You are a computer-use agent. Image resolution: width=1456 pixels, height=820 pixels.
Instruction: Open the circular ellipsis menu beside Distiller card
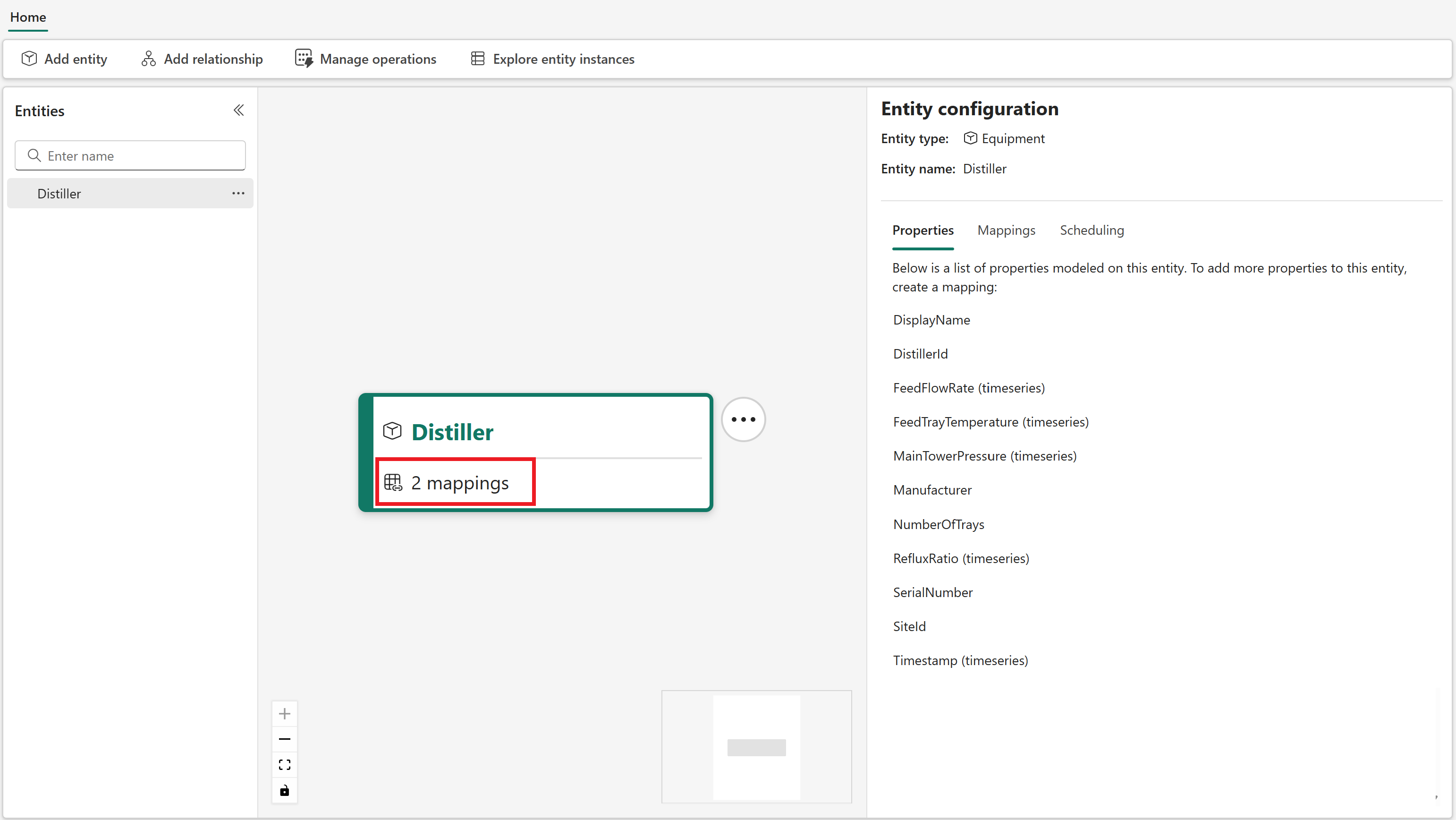tap(743, 419)
